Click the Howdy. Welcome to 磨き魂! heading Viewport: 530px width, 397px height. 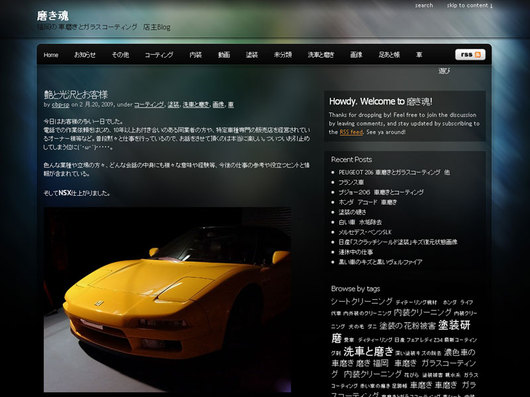[x=381, y=101]
